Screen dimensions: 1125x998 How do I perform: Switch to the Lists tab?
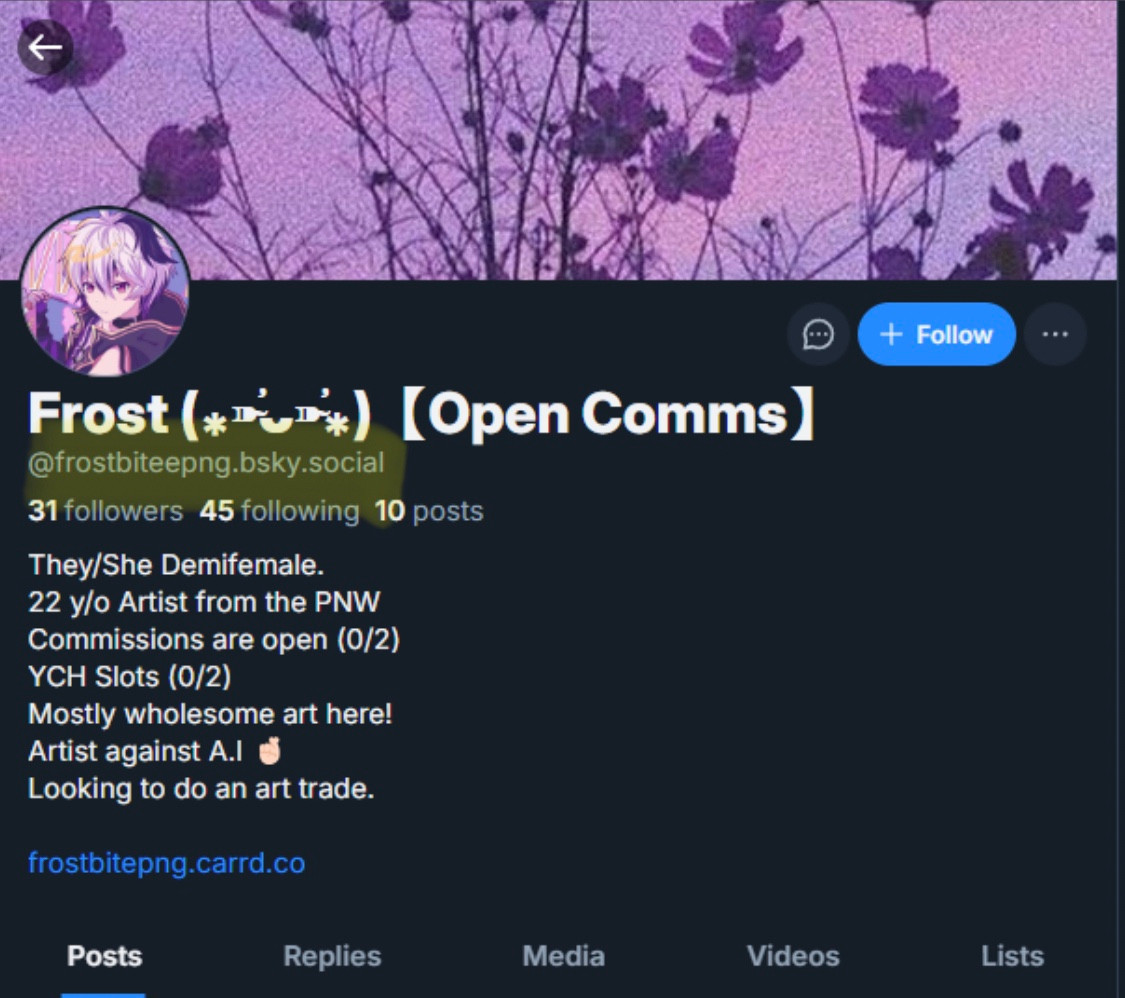(1012, 956)
